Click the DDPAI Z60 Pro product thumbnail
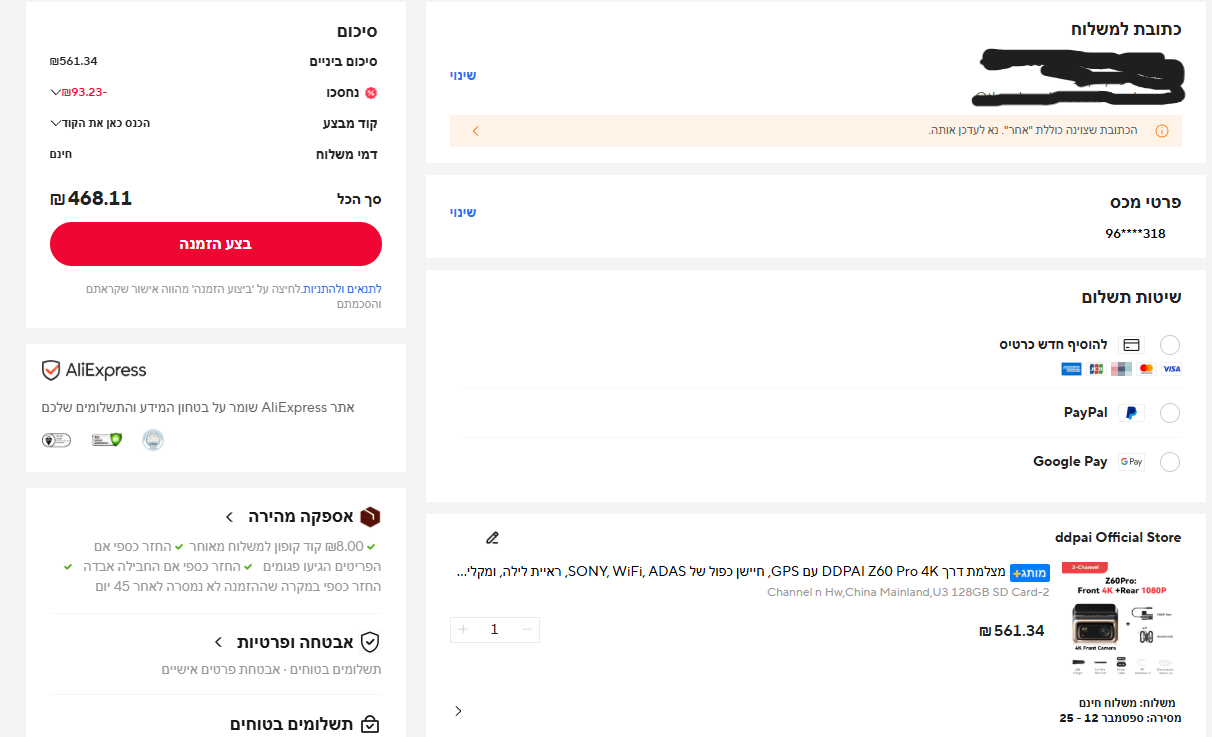Viewport: 1212px width, 737px height. click(1120, 620)
